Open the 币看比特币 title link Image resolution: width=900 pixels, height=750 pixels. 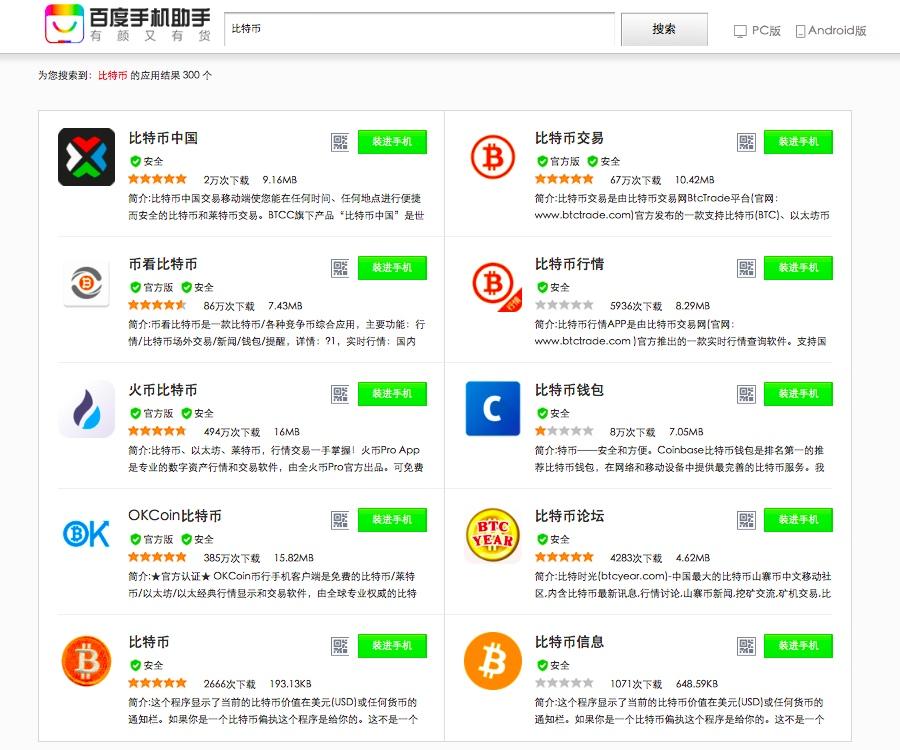coord(163,264)
